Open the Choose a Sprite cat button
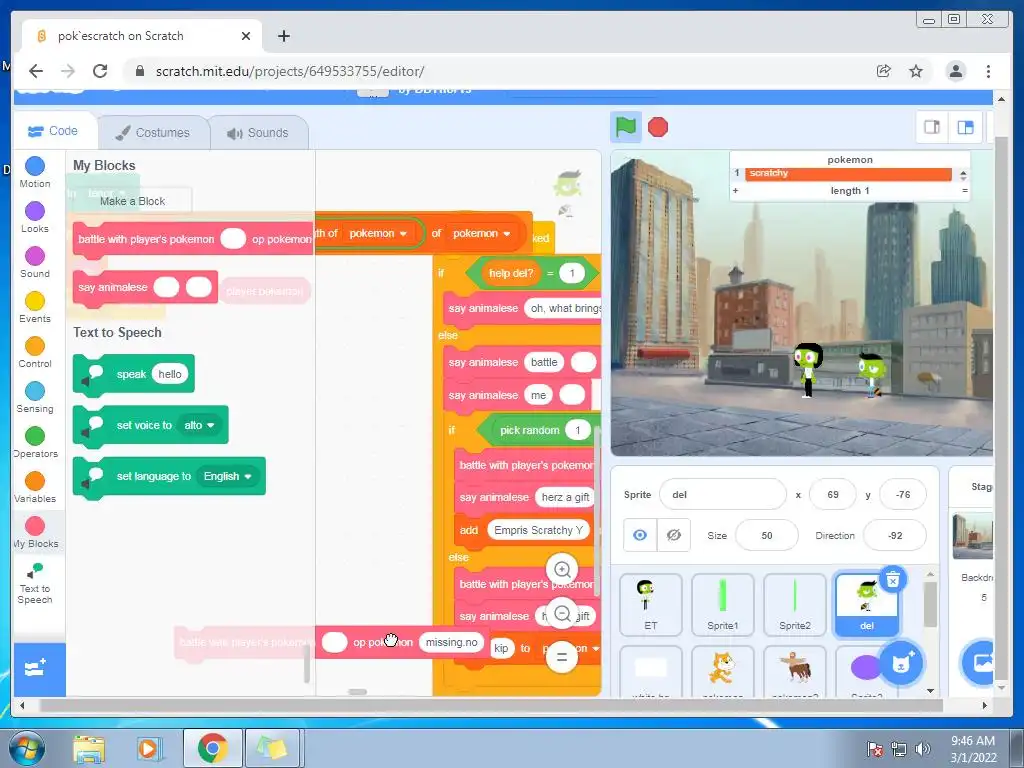This screenshot has width=1024, height=768. tap(901, 664)
